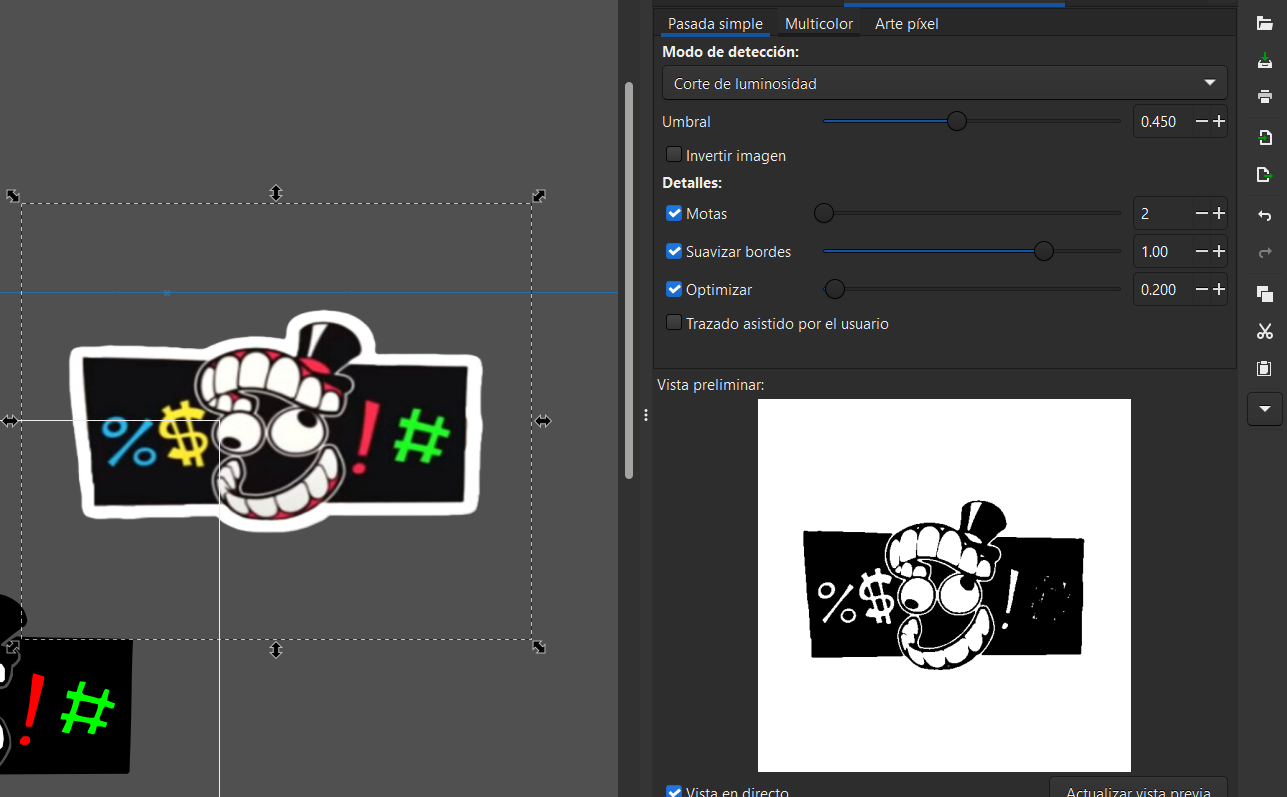Click the top-right corner scale handle of the selection
This screenshot has width=1287, height=797.
539,196
